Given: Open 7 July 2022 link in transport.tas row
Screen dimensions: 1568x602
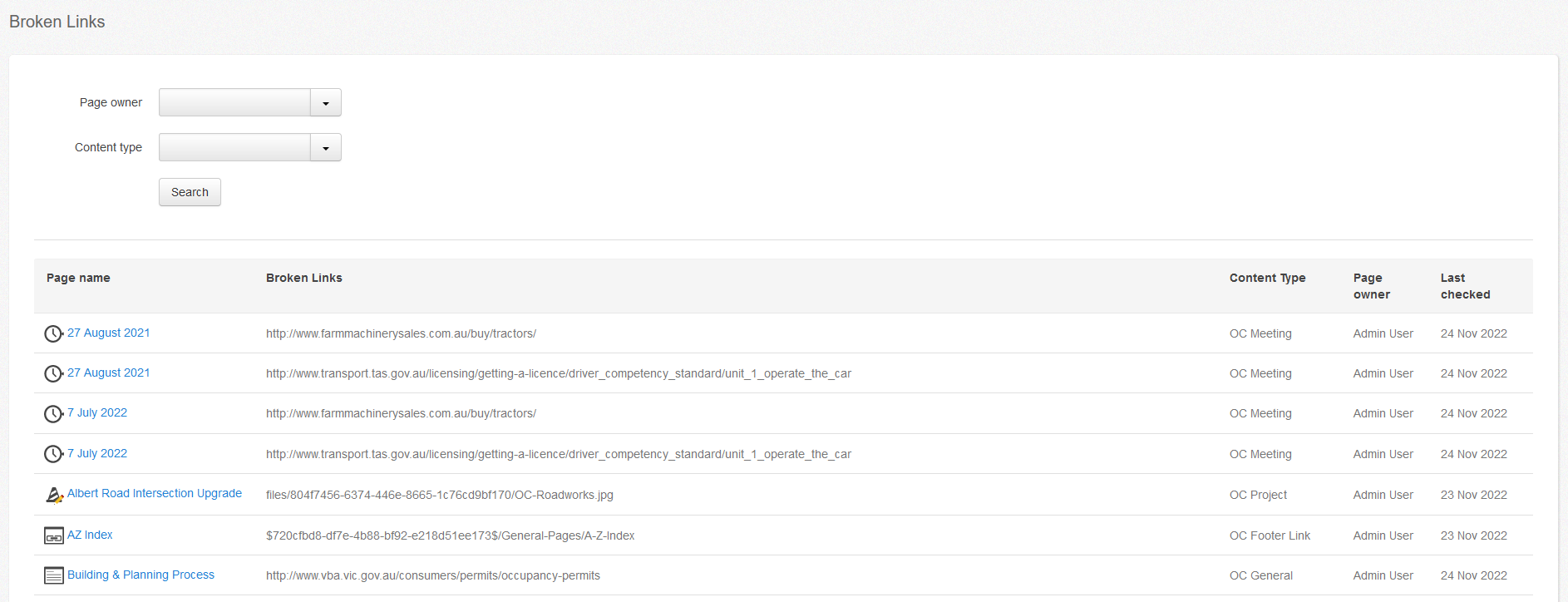Looking at the screenshot, I should [97, 453].
